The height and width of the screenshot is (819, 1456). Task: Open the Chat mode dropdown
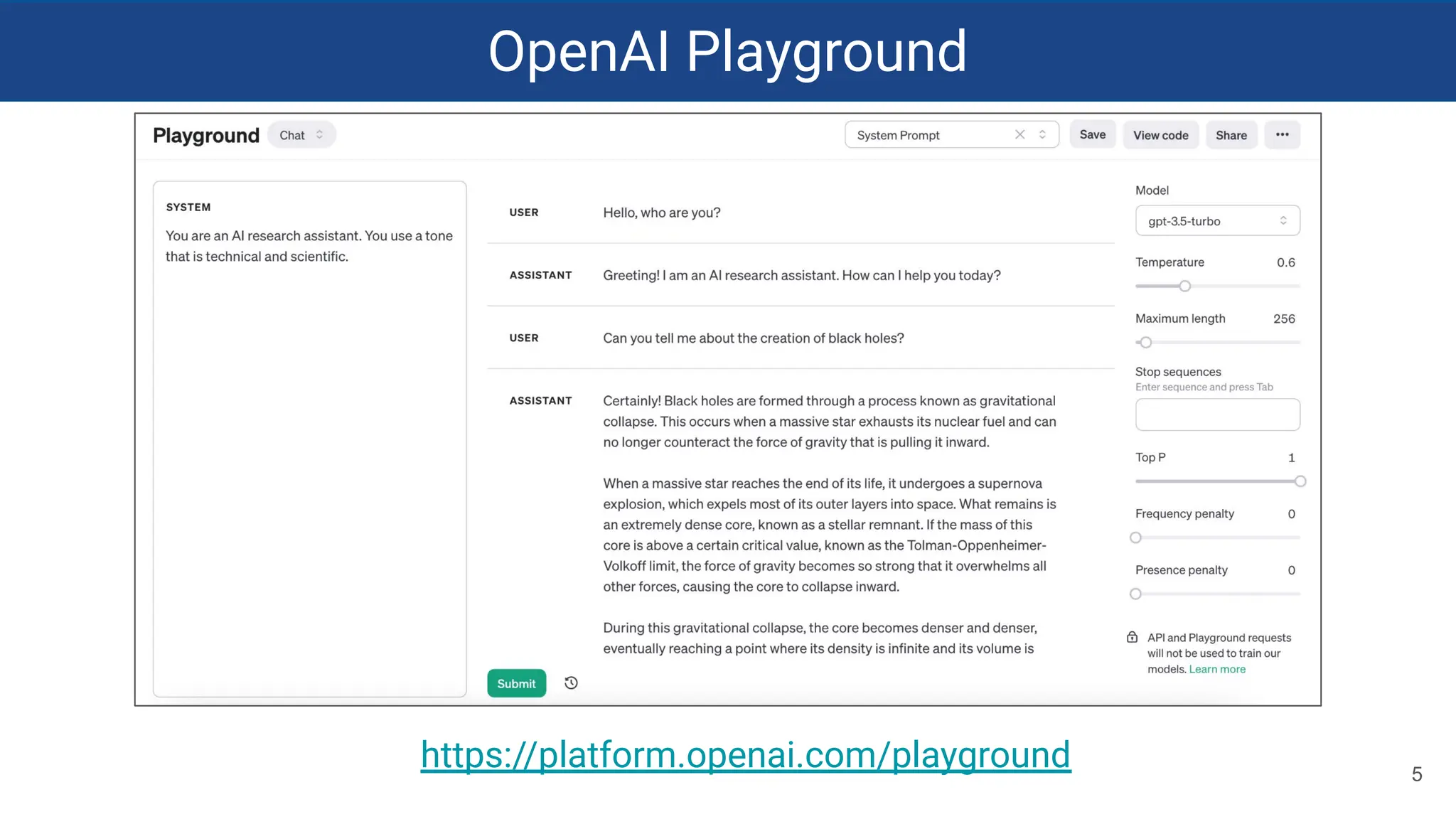[301, 135]
